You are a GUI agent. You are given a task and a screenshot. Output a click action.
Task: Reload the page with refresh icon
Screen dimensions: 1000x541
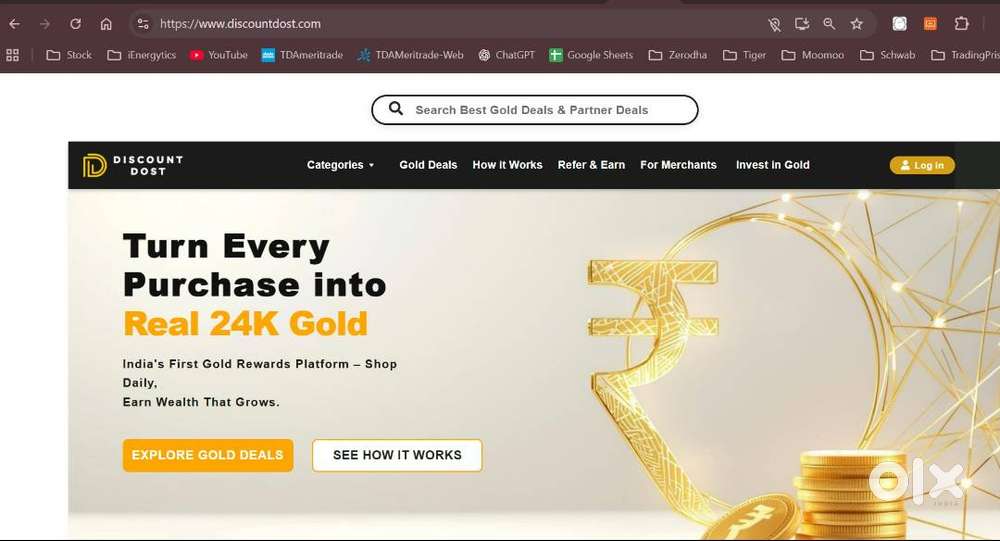(75, 24)
